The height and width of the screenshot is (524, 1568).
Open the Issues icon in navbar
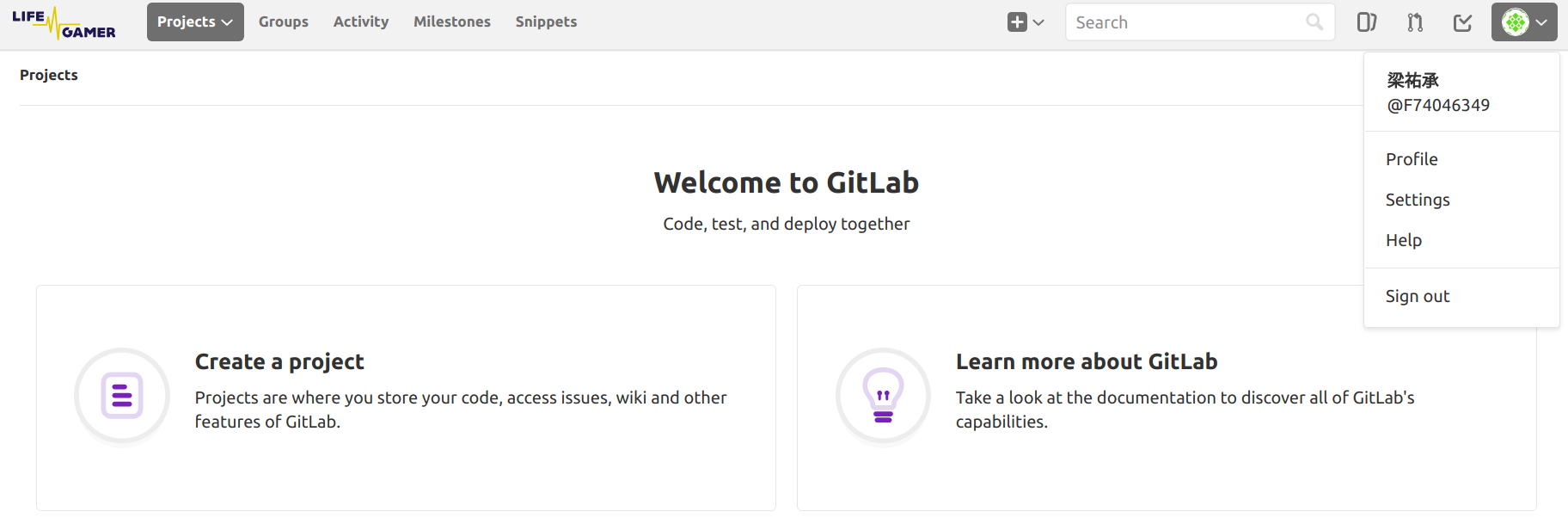point(1367,22)
